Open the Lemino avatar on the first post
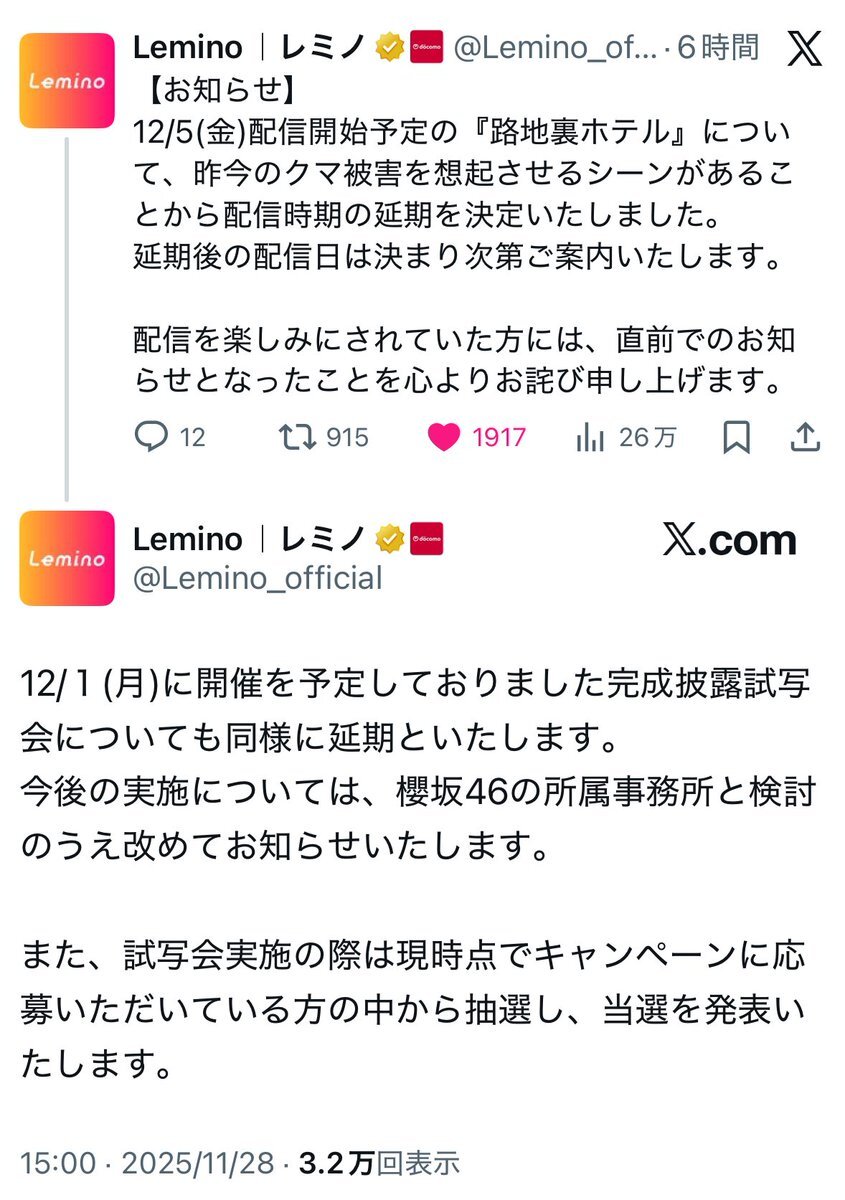The width and height of the screenshot is (845, 1200). click(x=67, y=80)
